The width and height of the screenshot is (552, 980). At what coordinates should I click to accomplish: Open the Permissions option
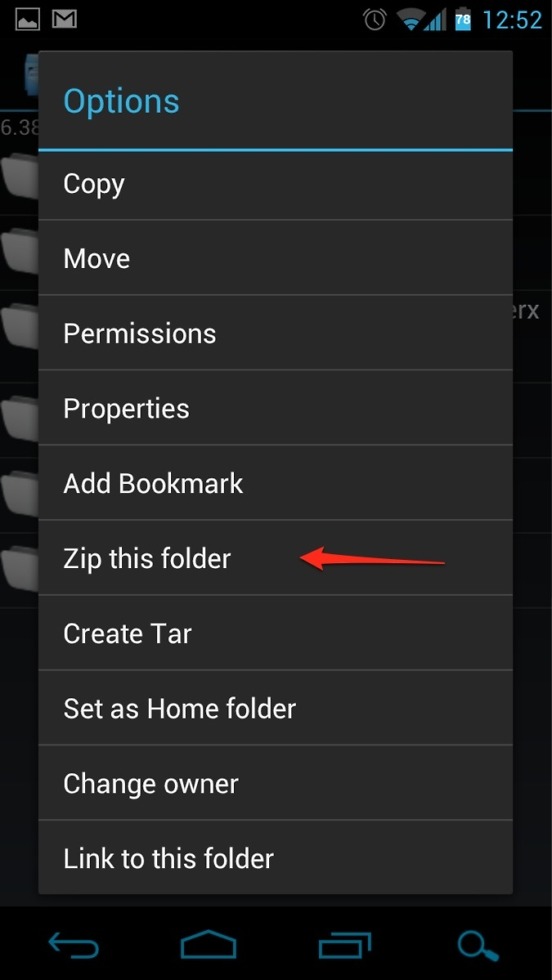pyautogui.click(x=276, y=332)
